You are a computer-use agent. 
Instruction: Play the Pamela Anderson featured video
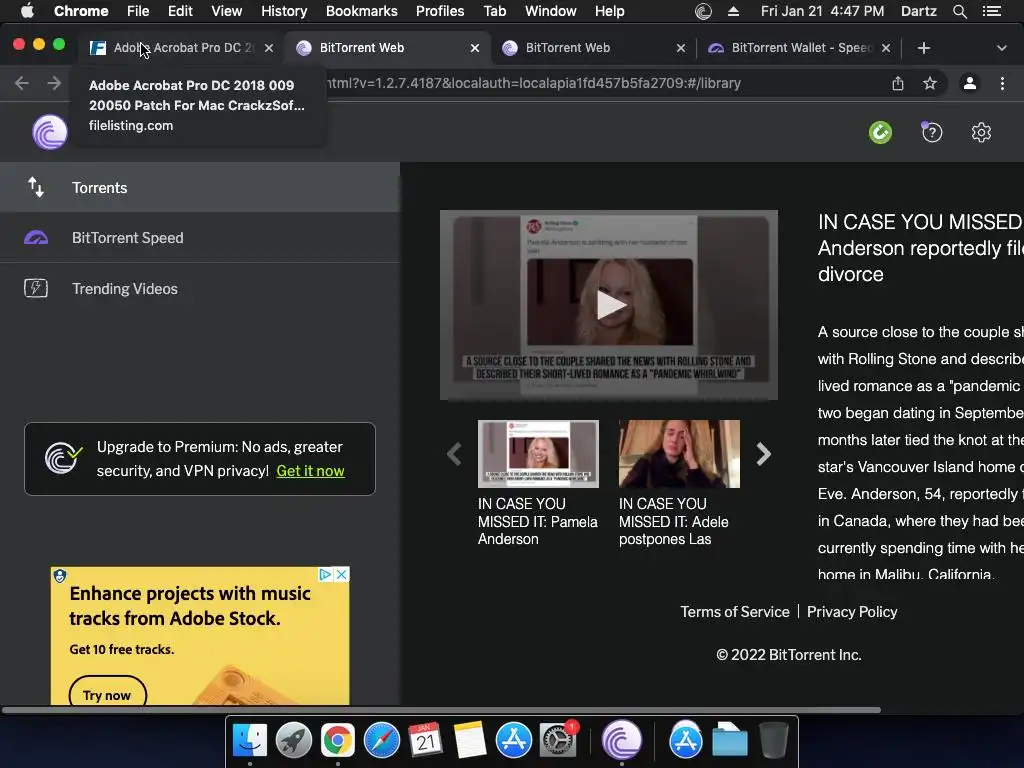click(x=611, y=305)
